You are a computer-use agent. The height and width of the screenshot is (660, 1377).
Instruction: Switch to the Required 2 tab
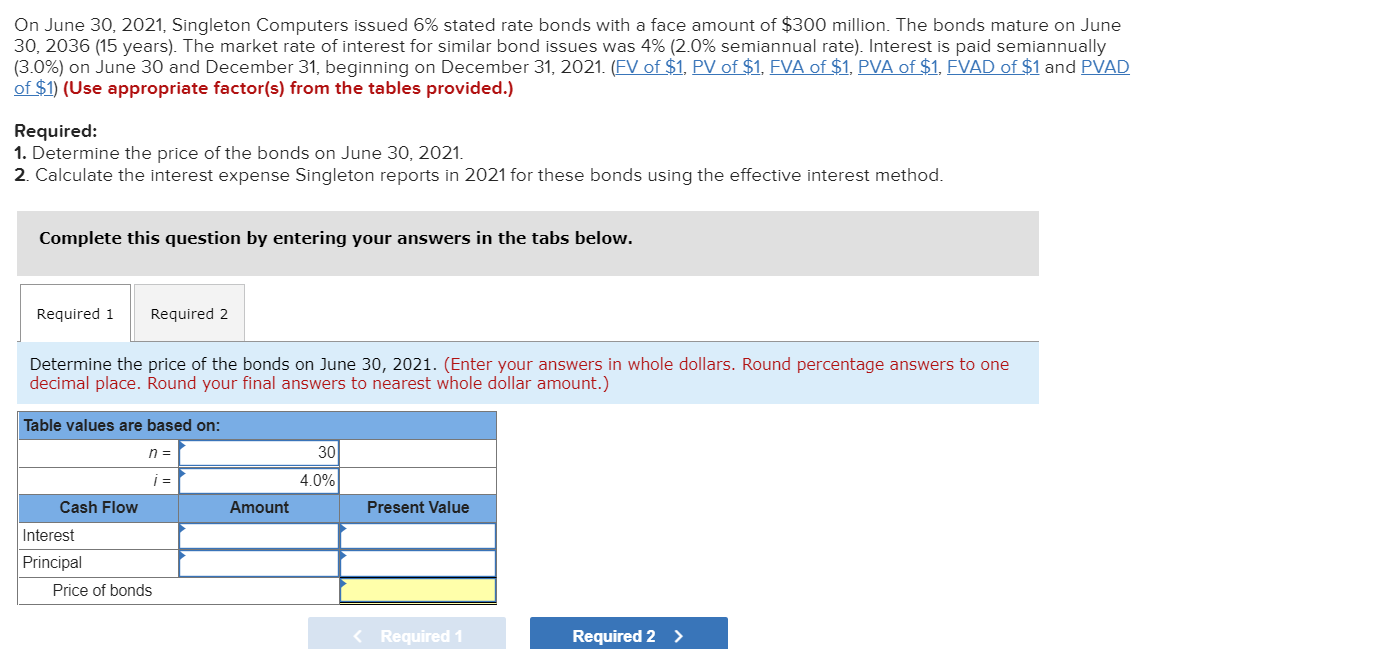pos(188,313)
